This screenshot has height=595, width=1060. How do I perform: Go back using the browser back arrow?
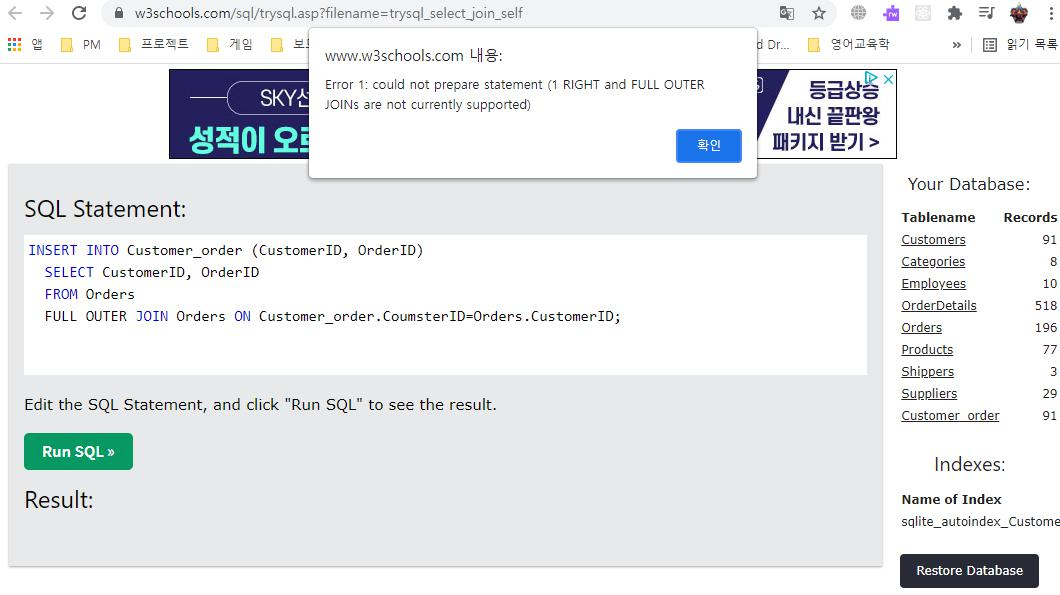coord(15,13)
